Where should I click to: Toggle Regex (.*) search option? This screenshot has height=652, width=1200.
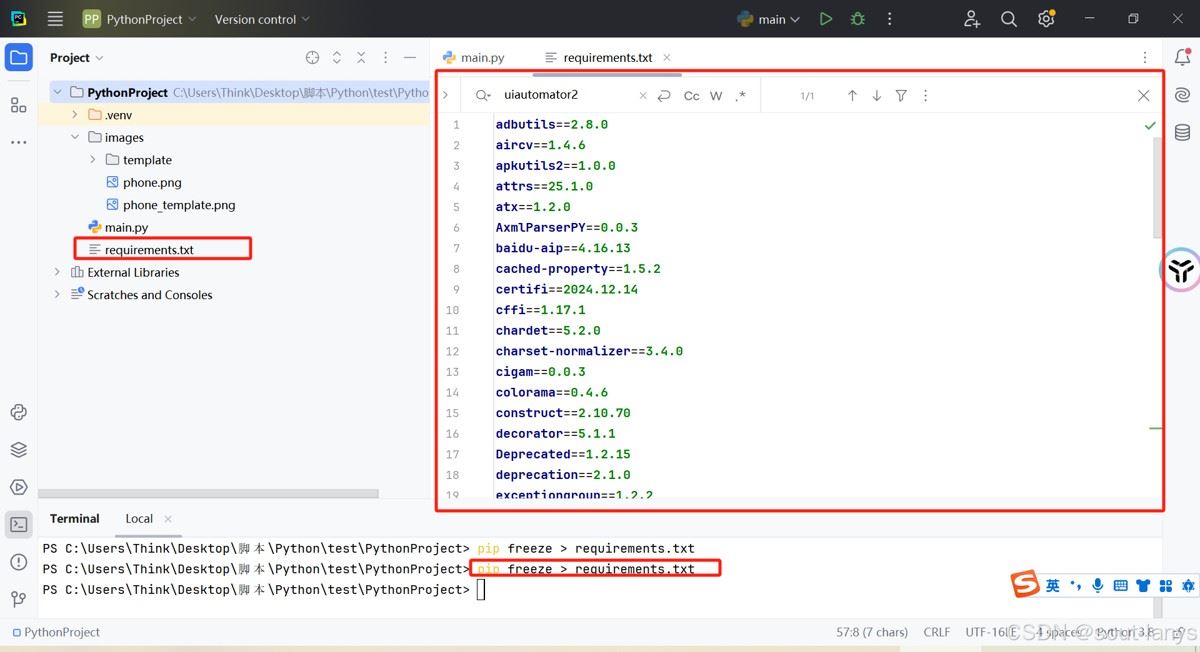pyautogui.click(x=740, y=96)
